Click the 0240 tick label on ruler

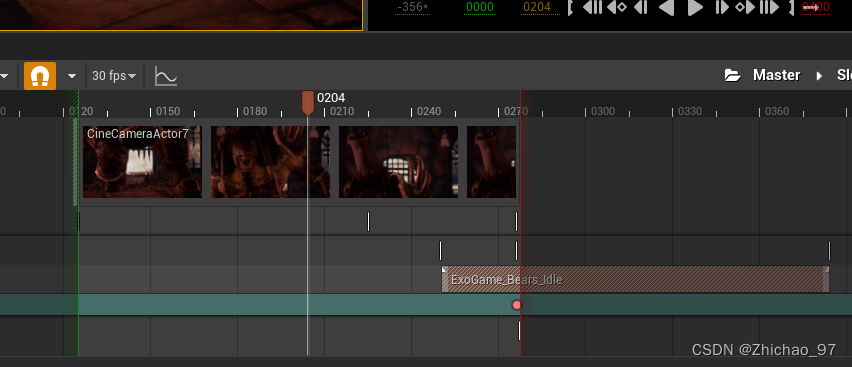[429, 111]
